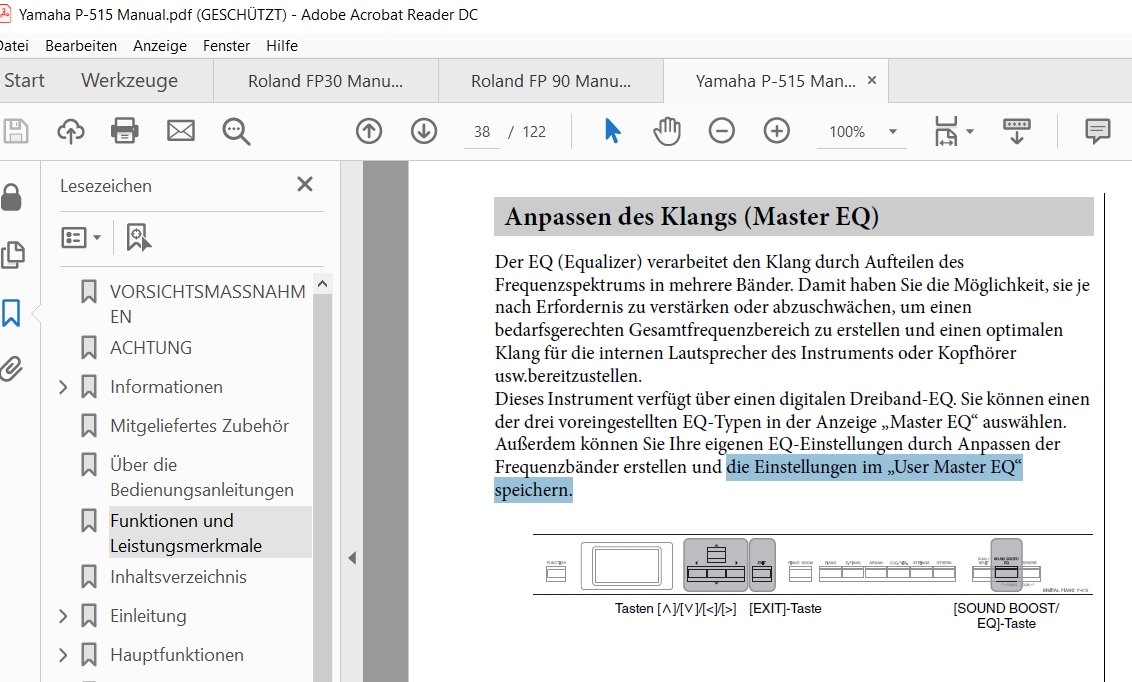This screenshot has height=682, width=1132.
Task: Jump to Informationen bookmark
Action: (x=166, y=387)
